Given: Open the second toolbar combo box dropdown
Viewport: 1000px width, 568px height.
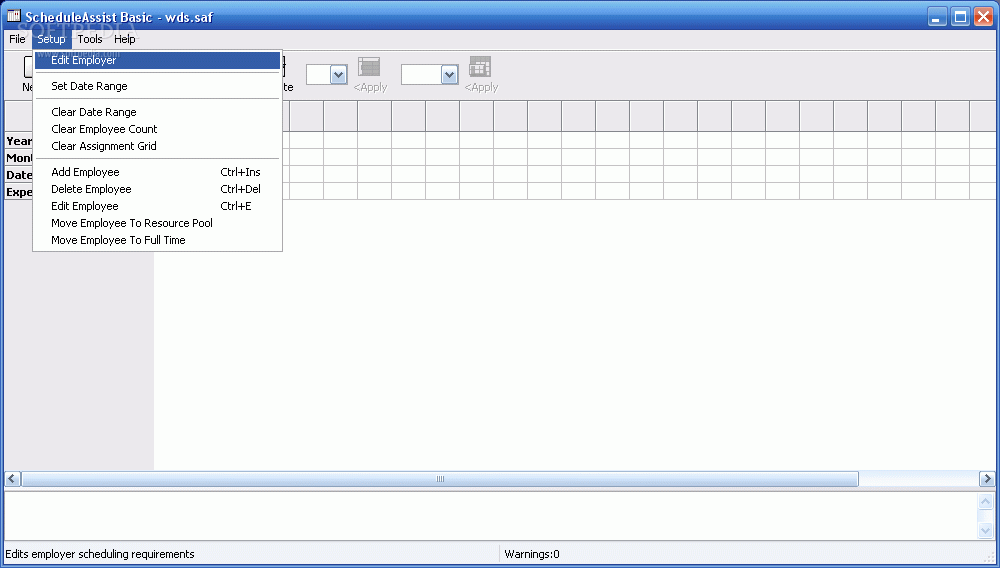Looking at the screenshot, I should point(449,75).
